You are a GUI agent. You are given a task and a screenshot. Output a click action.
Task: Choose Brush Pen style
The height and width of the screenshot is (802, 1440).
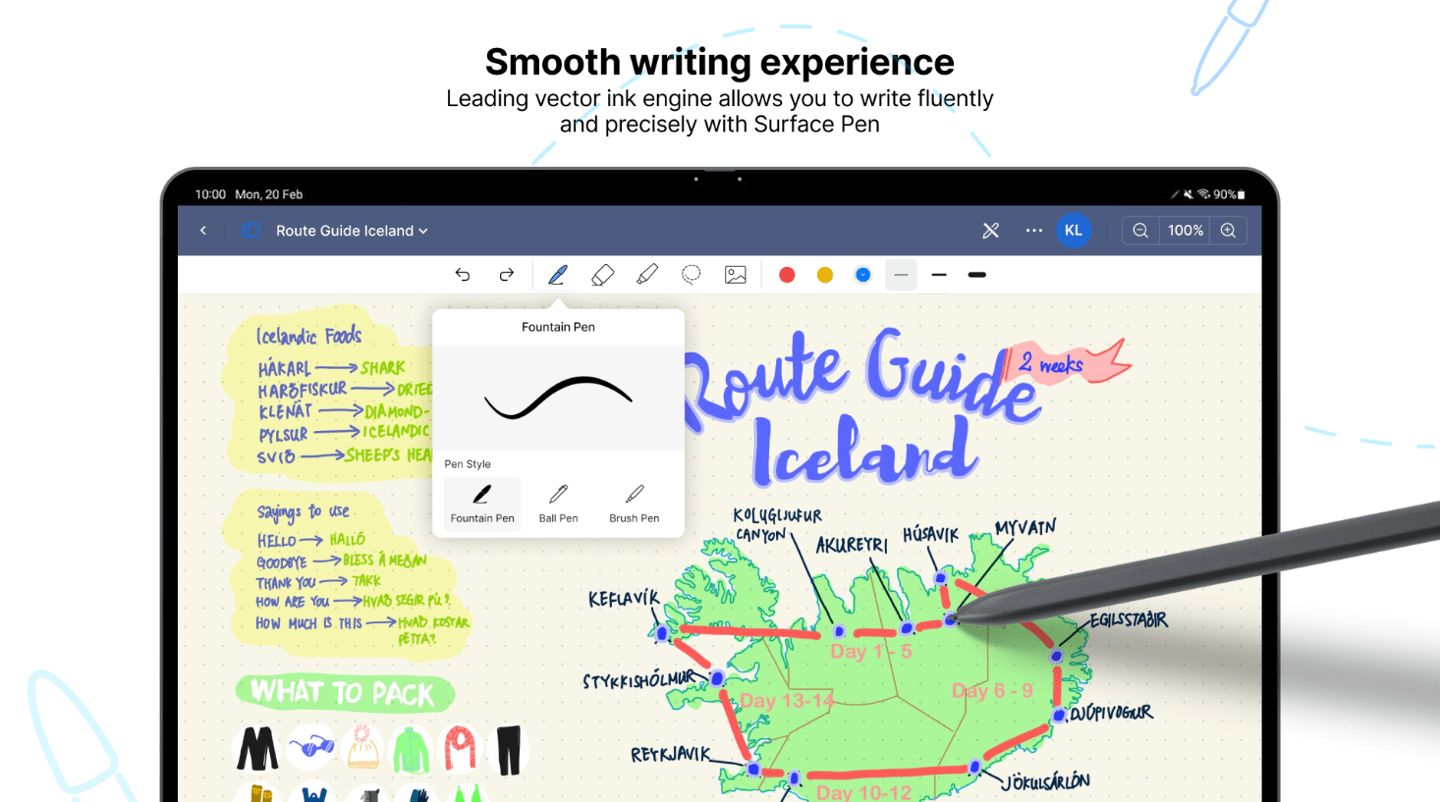tap(634, 504)
